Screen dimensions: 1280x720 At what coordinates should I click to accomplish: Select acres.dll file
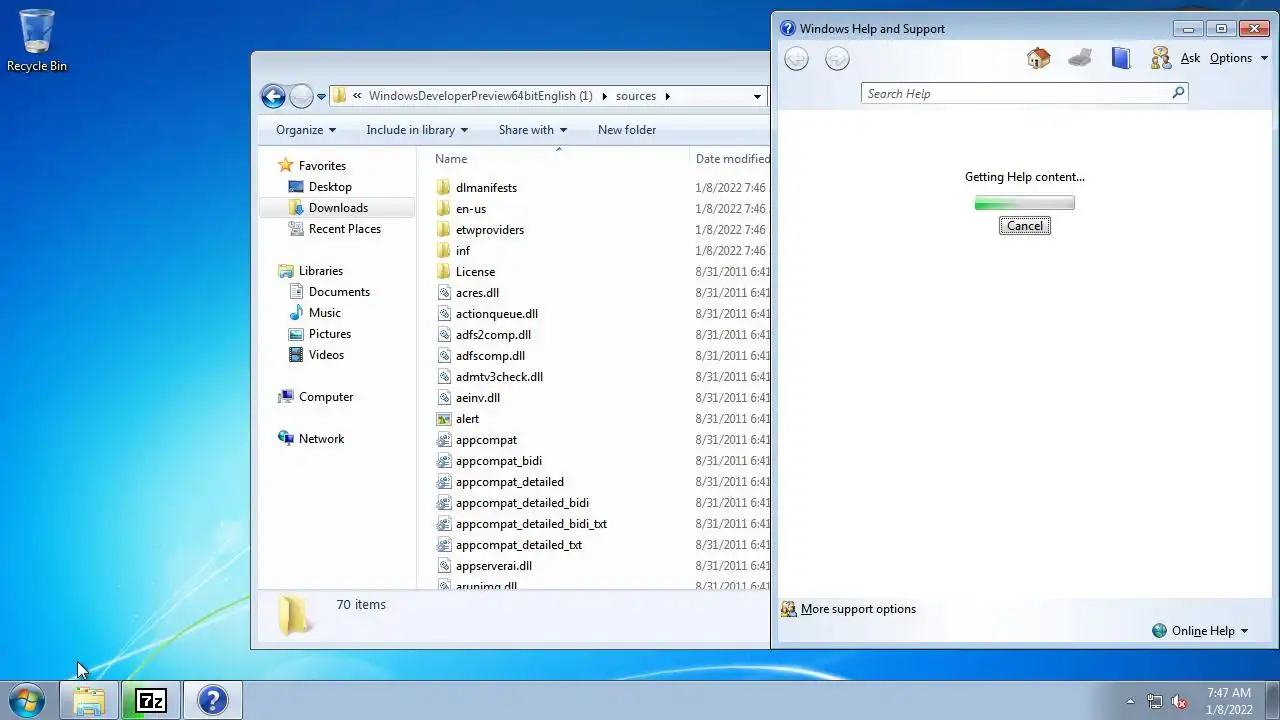click(x=477, y=292)
